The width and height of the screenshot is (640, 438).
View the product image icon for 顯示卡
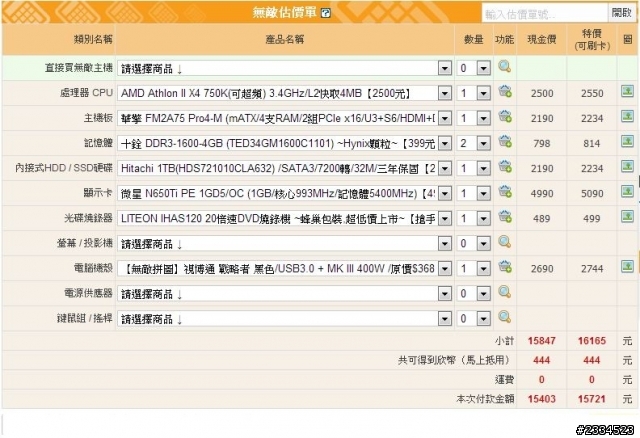coord(627,192)
